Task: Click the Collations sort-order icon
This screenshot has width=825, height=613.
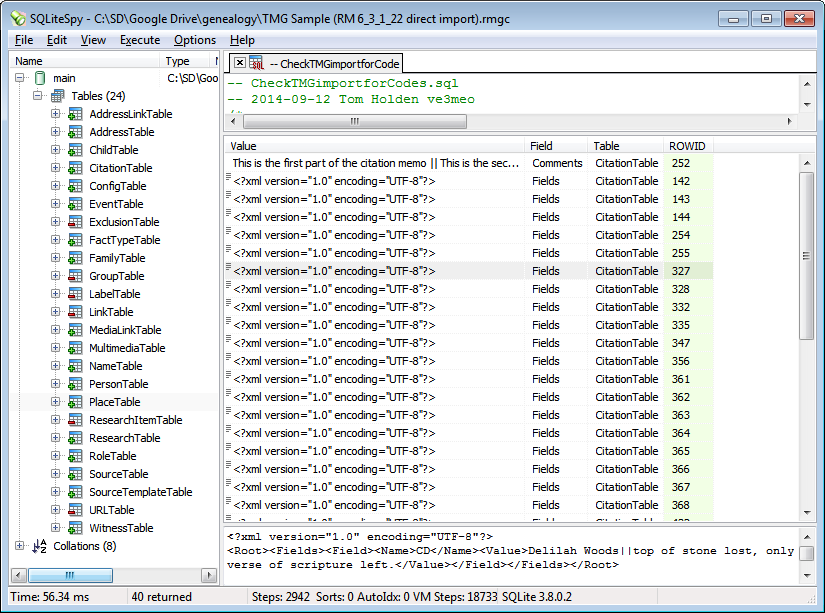Action: 40,546
